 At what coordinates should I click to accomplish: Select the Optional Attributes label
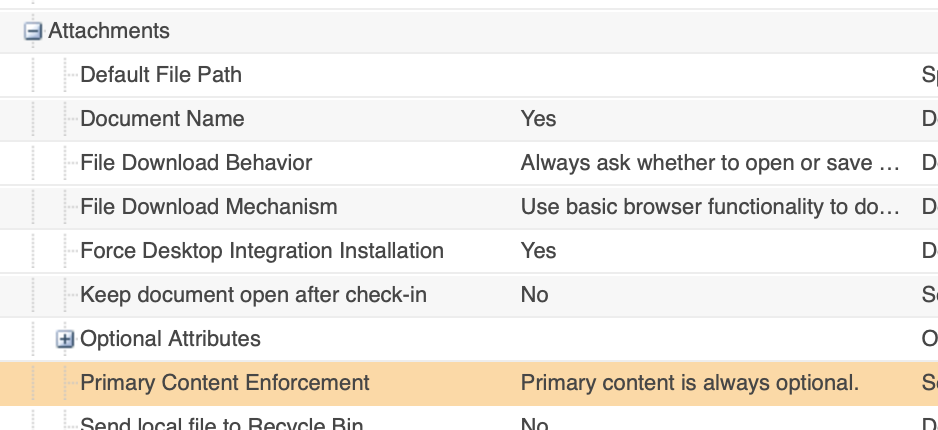tap(170, 339)
